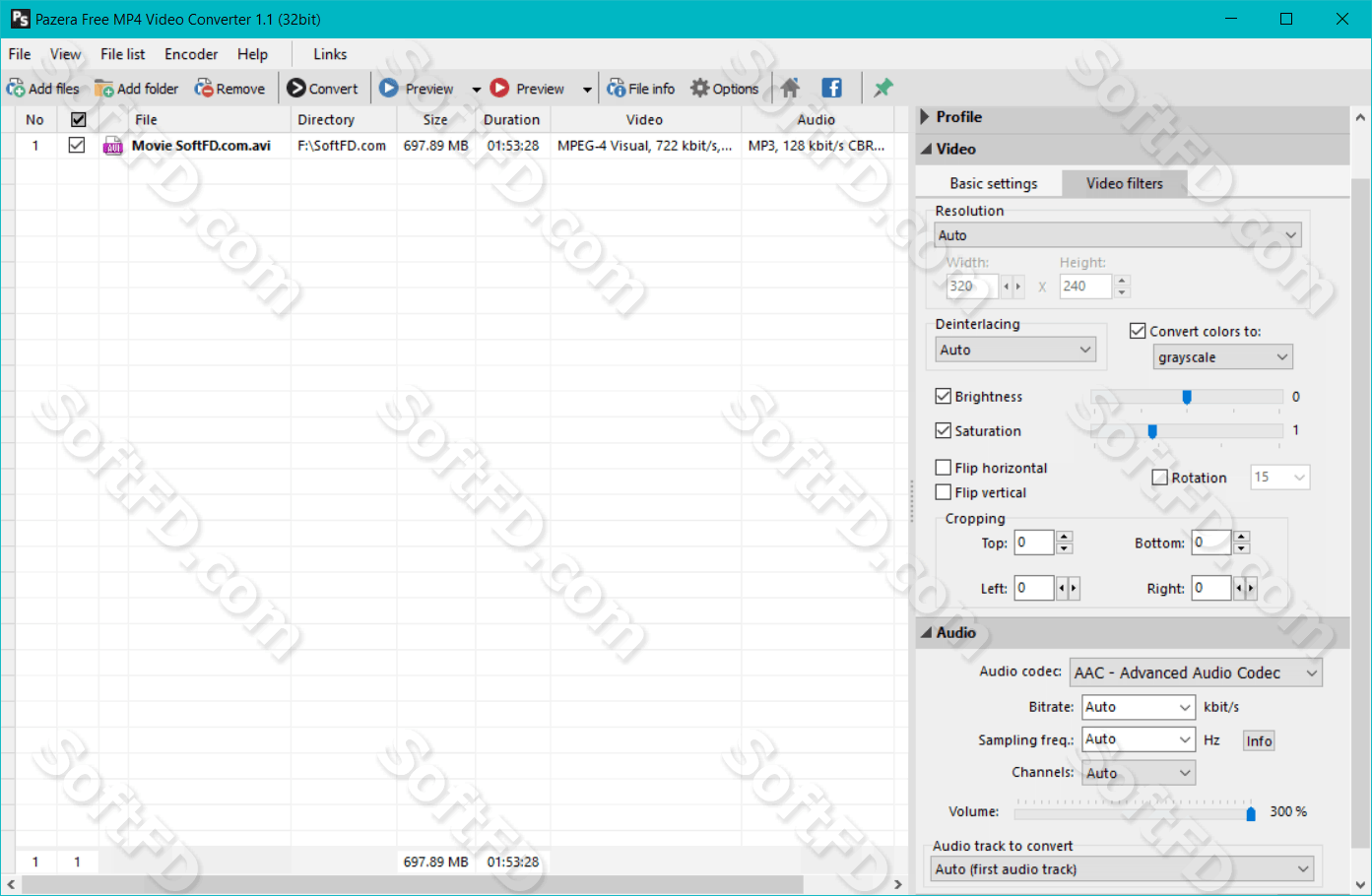This screenshot has height=896, width=1372.
Task: Enable the Rotation checkbox
Action: (1159, 478)
